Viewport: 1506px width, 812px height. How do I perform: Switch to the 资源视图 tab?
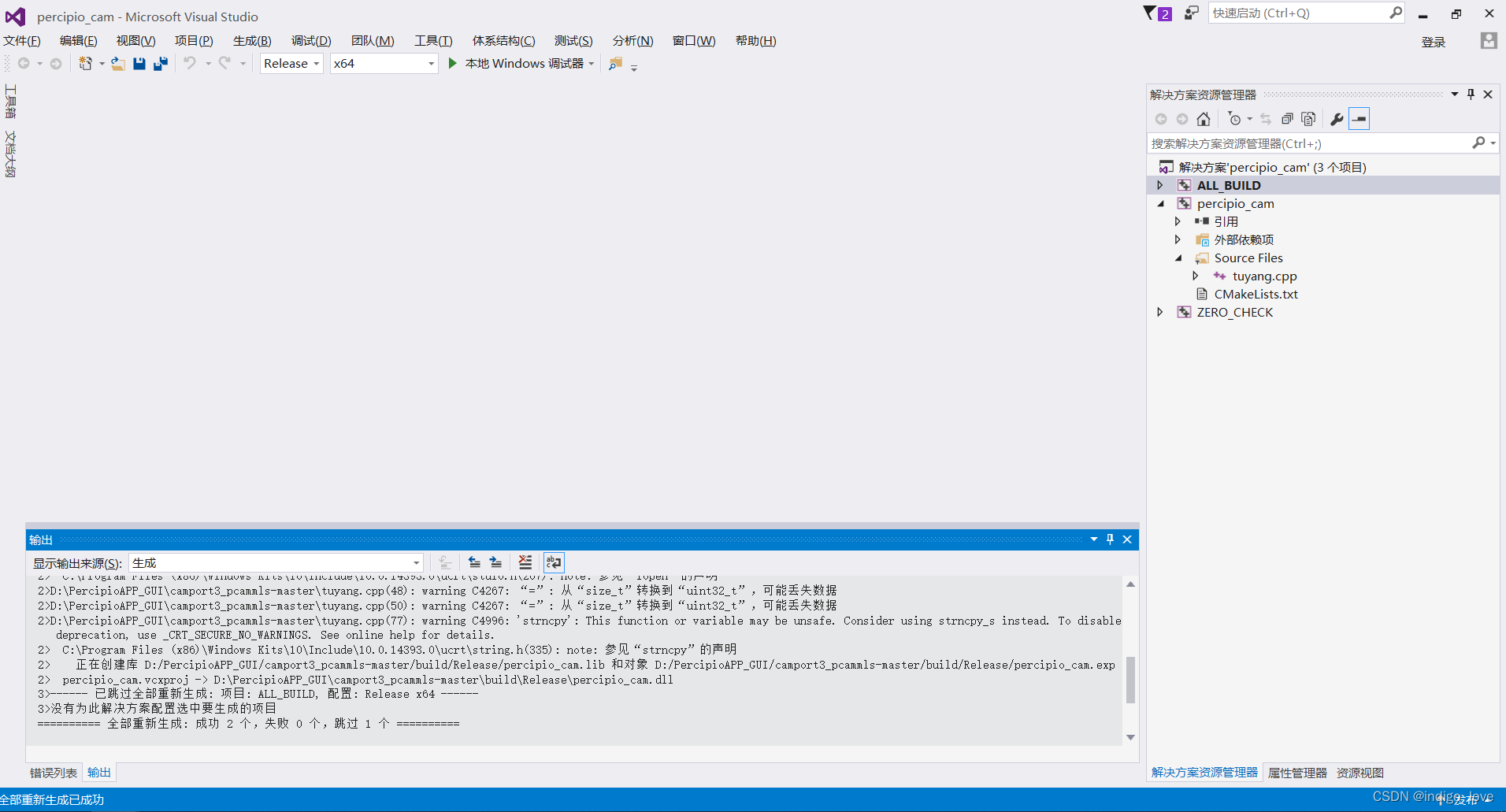pos(1360,773)
